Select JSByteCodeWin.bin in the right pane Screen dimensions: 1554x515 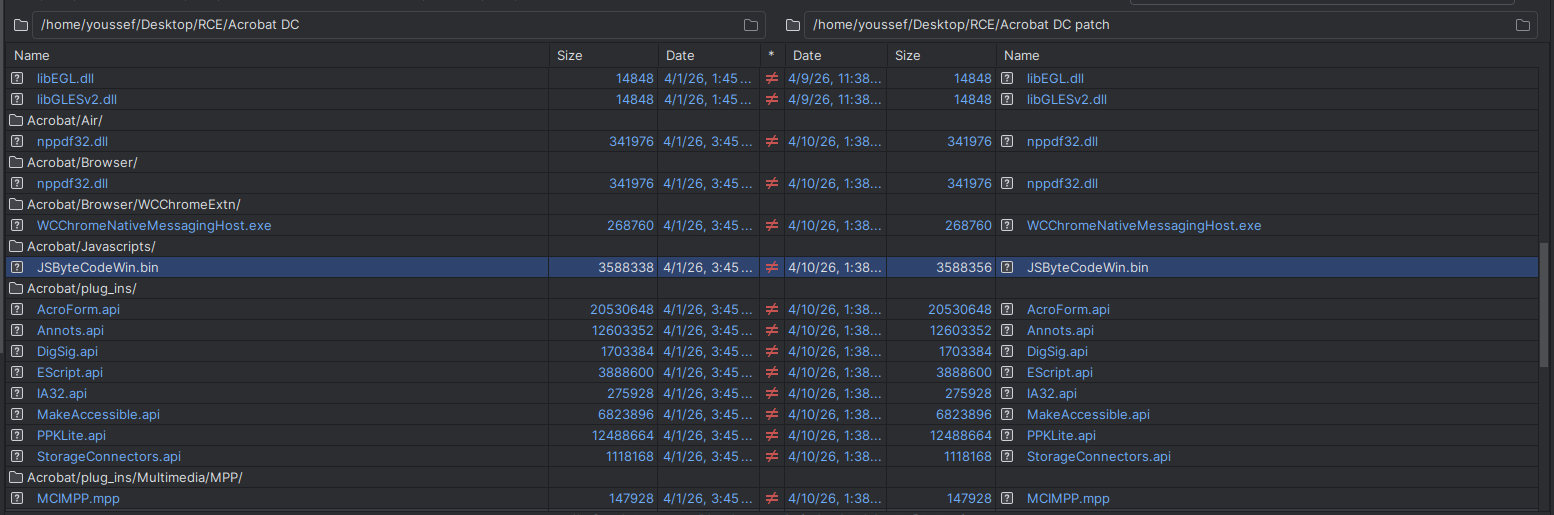[1088, 267]
